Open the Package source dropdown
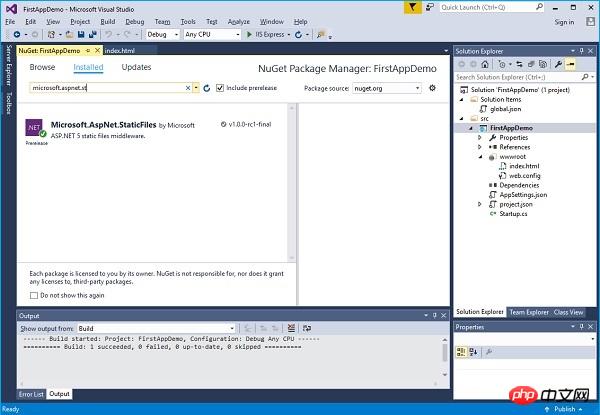 [386, 88]
